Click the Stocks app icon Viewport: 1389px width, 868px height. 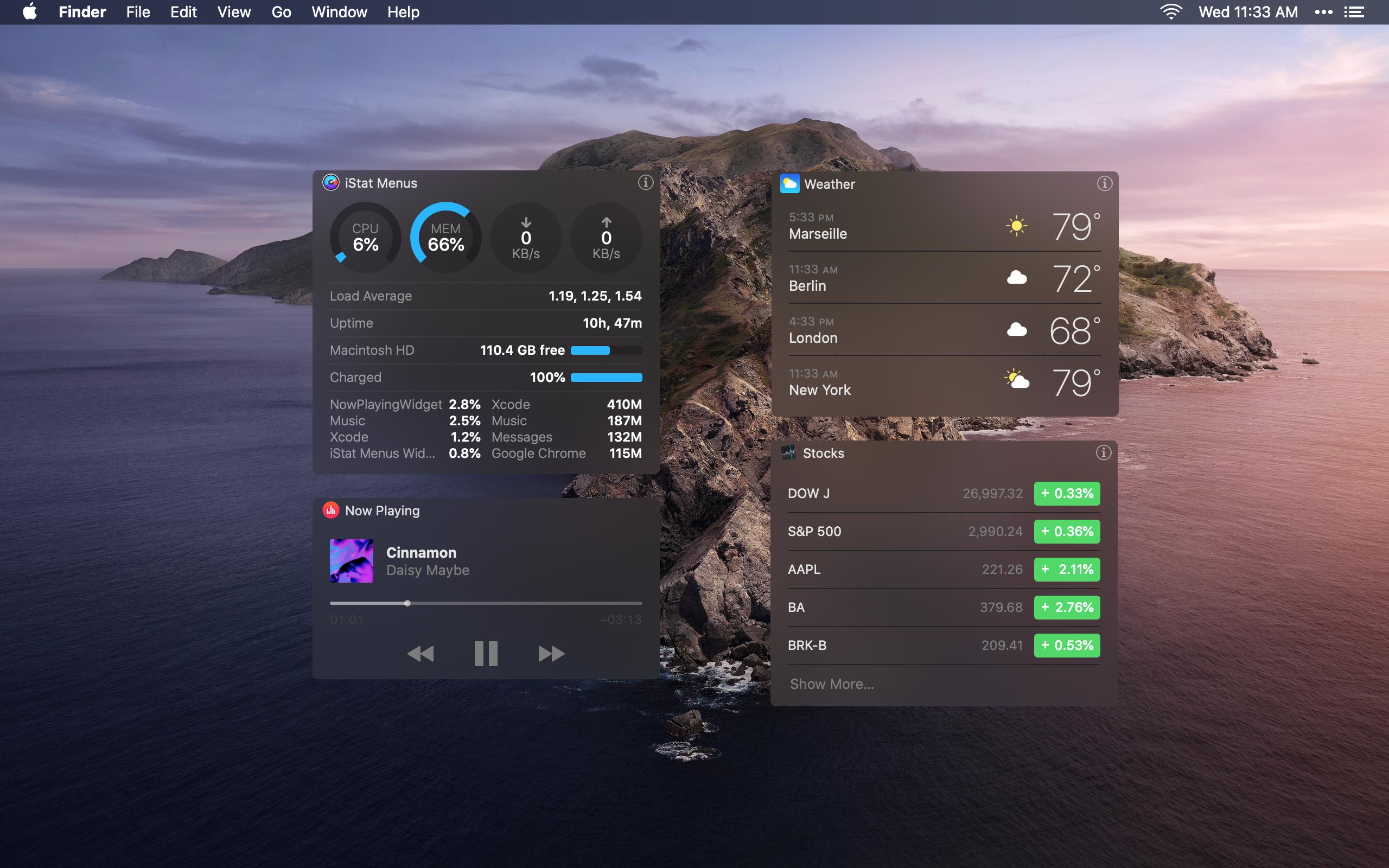pos(788,452)
